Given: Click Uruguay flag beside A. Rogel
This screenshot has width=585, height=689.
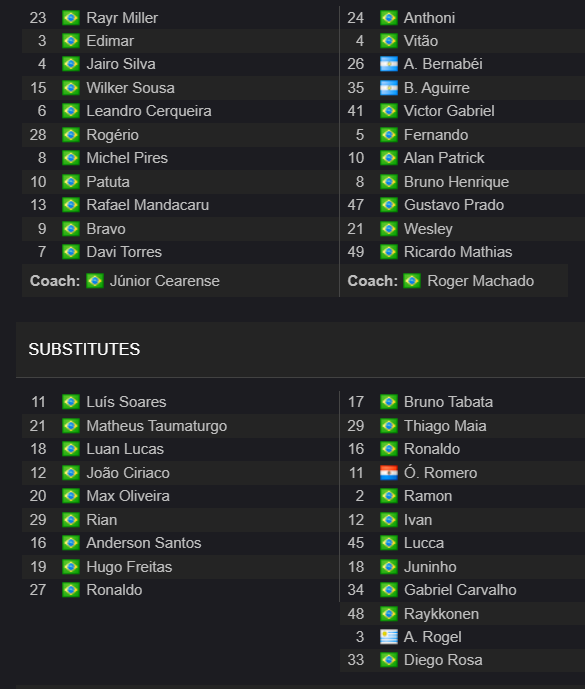Looking at the screenshot, I should pos(389,637).
